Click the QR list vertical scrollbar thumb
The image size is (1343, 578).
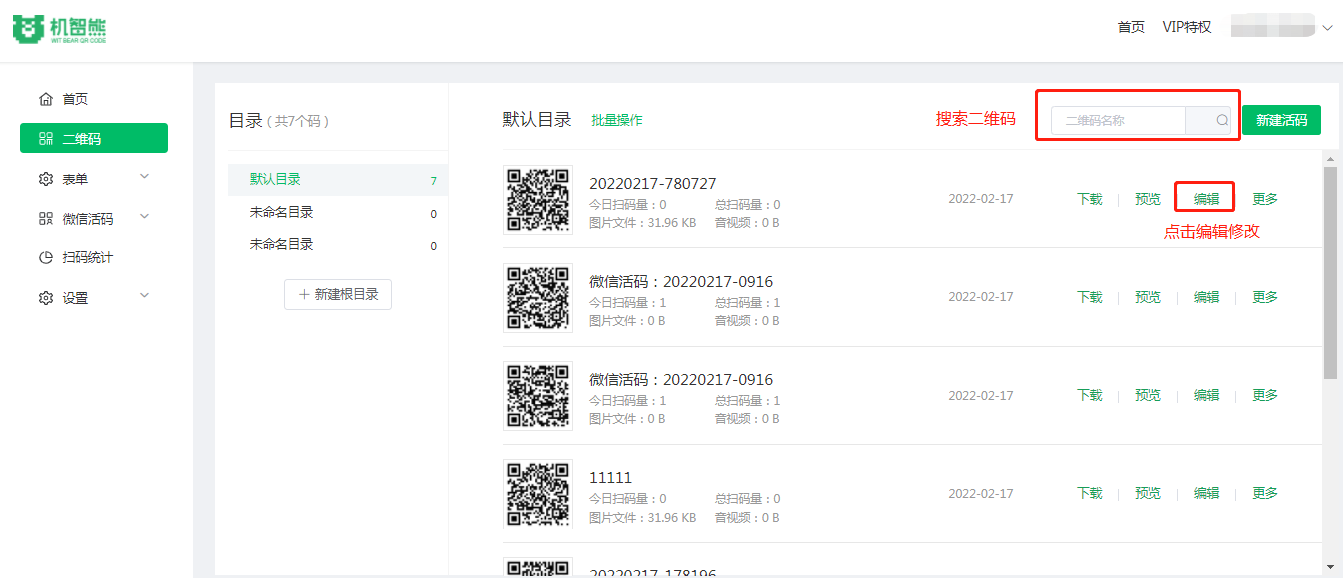pos(1330,272)
